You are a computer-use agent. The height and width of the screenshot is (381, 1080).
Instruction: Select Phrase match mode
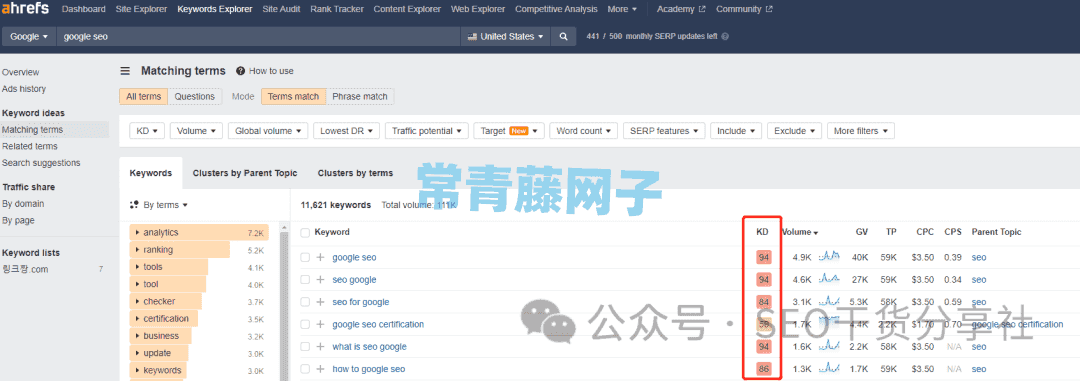360,96
